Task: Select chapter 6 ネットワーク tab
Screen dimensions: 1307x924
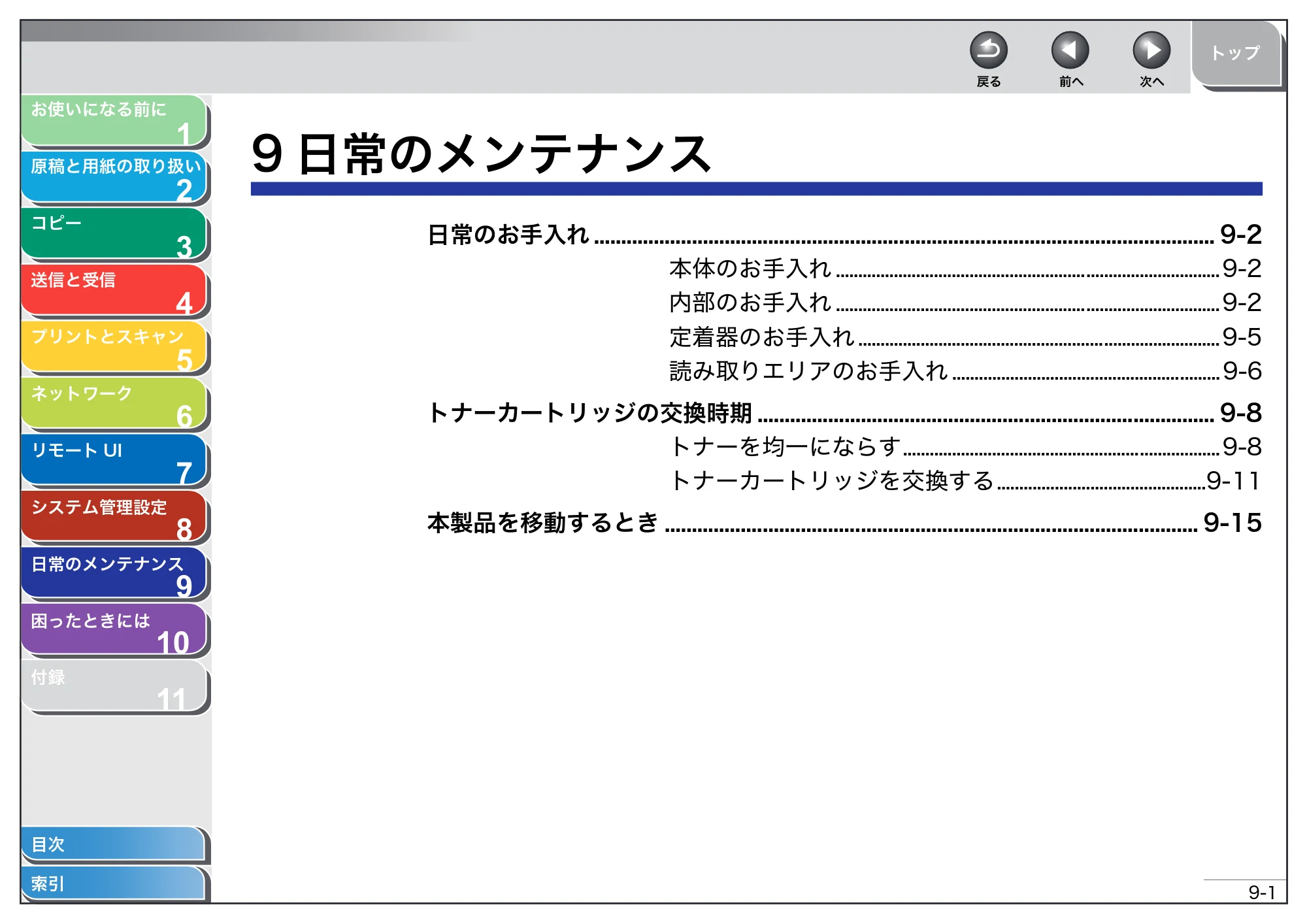Action: click(x=114, y=404)
